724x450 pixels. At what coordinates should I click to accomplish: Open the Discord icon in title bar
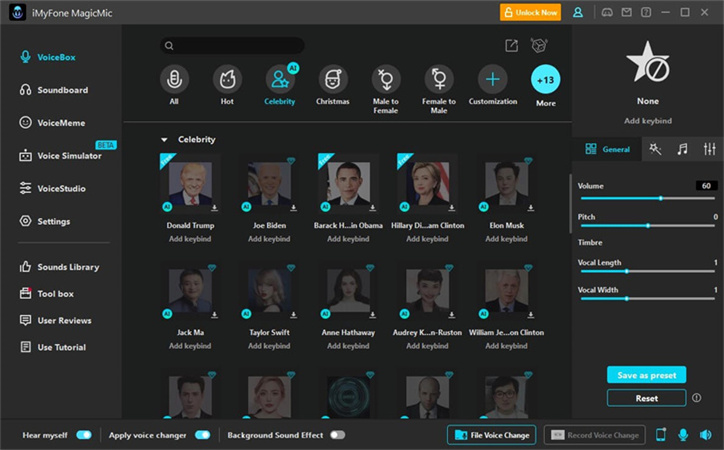pyautogui.click(x=607, y=12)
